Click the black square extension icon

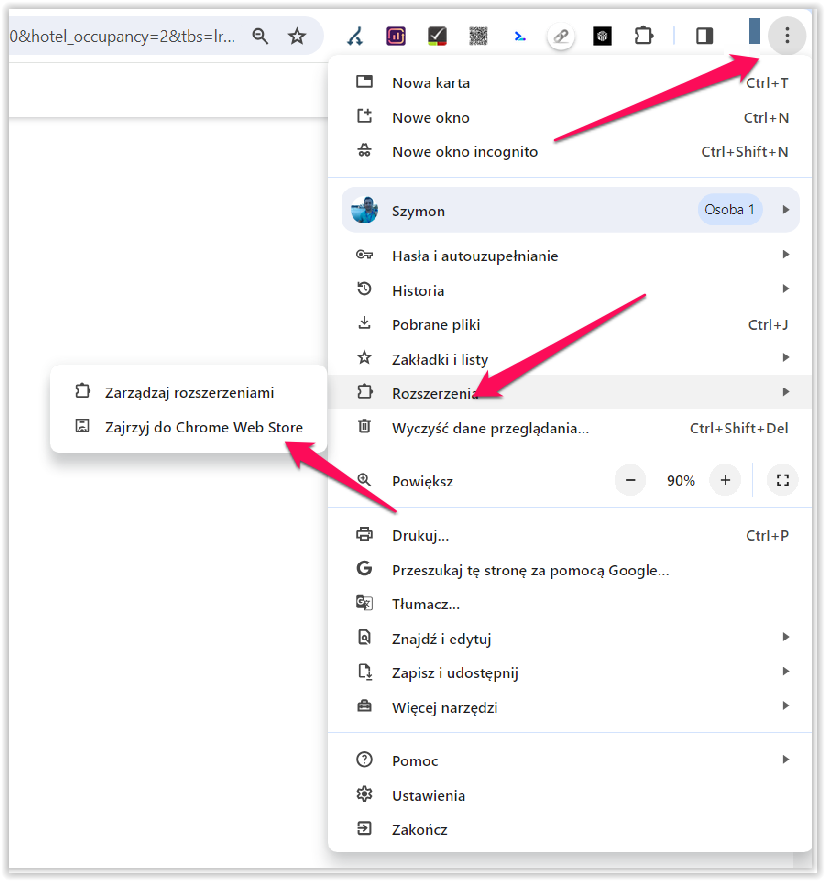(x=602, y=36)
